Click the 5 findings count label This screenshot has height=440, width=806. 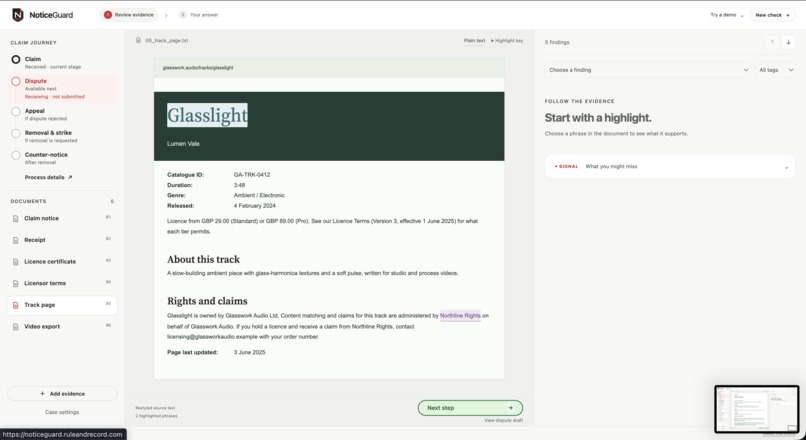(x=557, y=42)
